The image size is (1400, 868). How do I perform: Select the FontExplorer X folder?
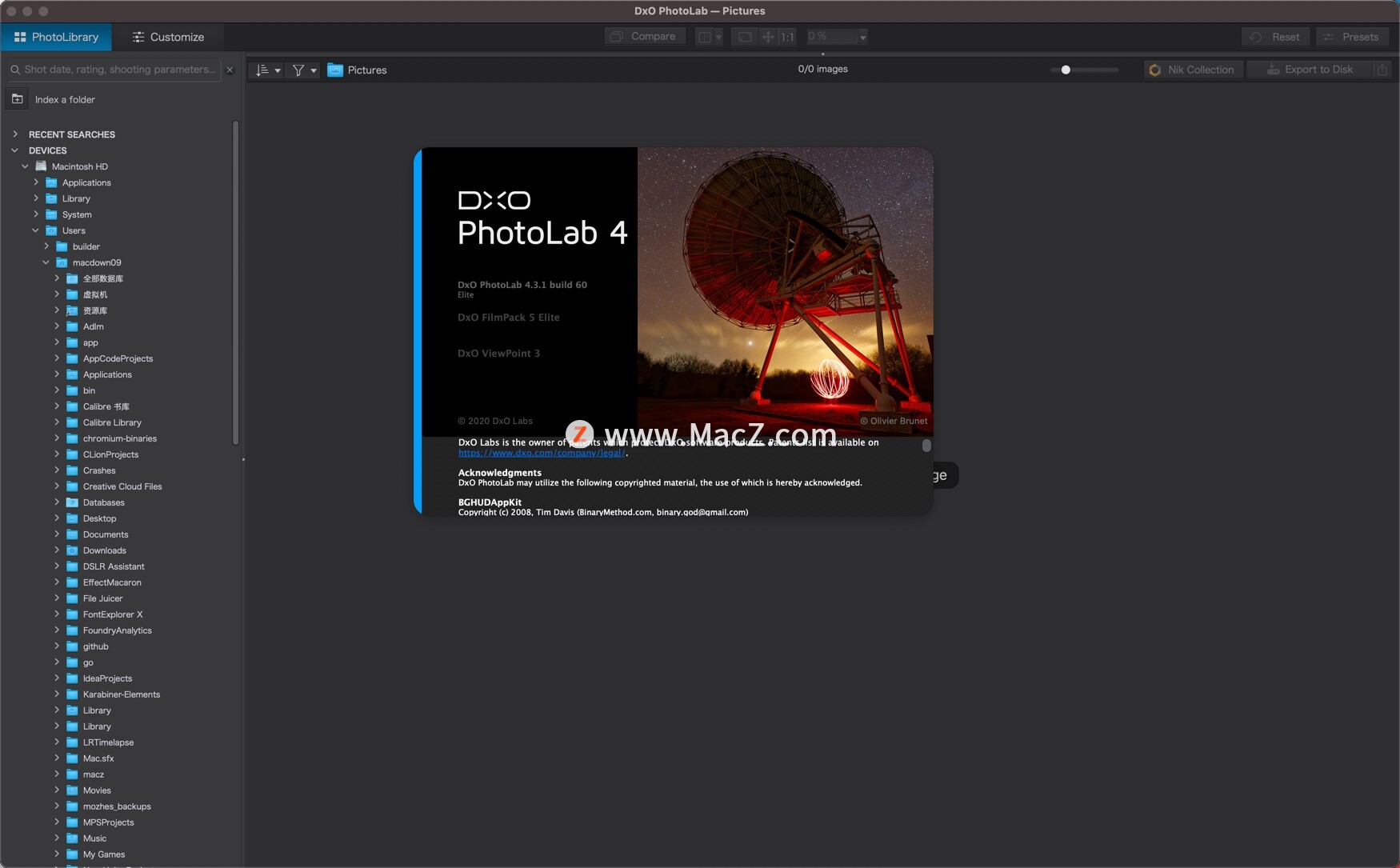click(x=113, y=614)
